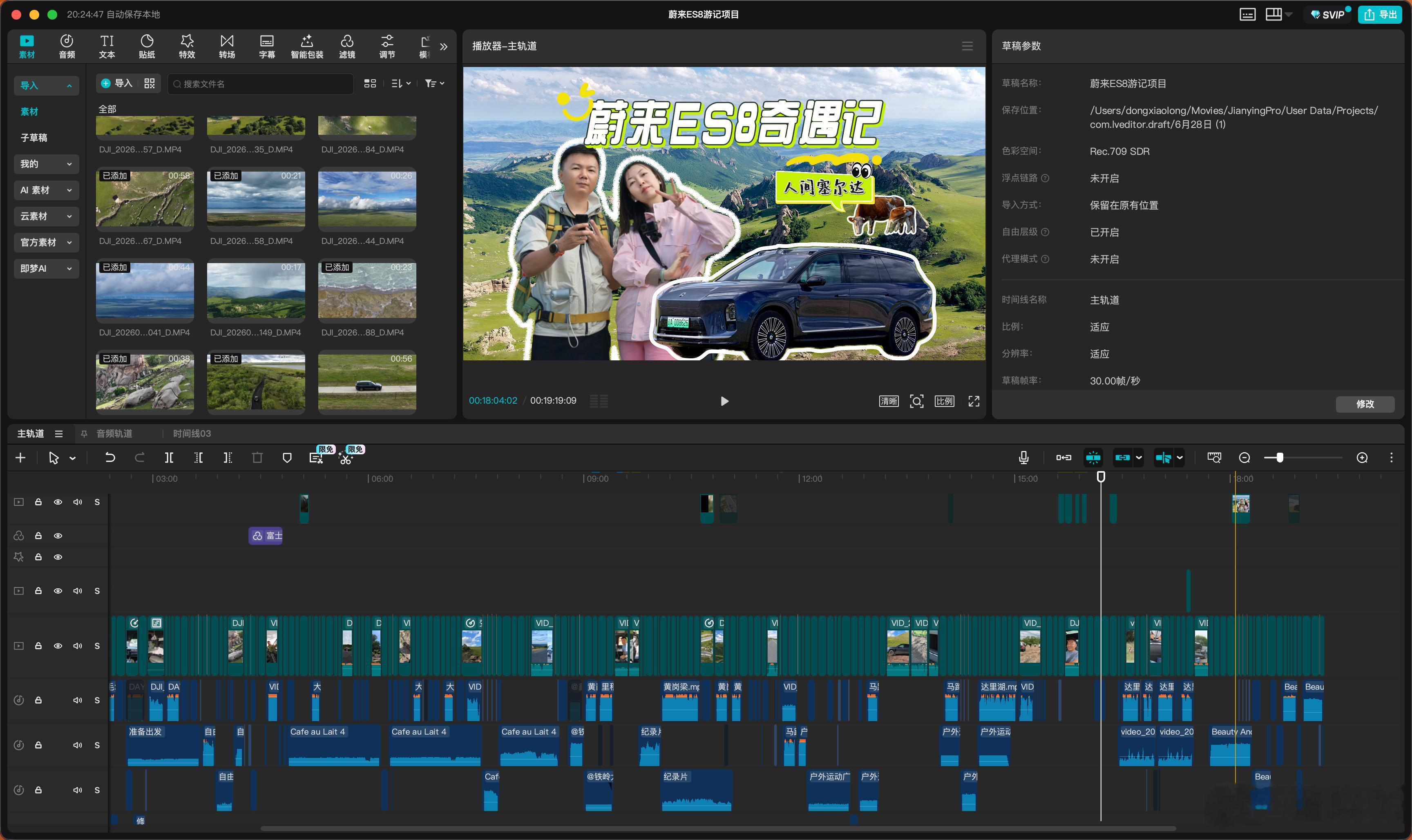Click the 清晰 quality button in player
Screen dimensions: 1412x840
tap(889, 401)
